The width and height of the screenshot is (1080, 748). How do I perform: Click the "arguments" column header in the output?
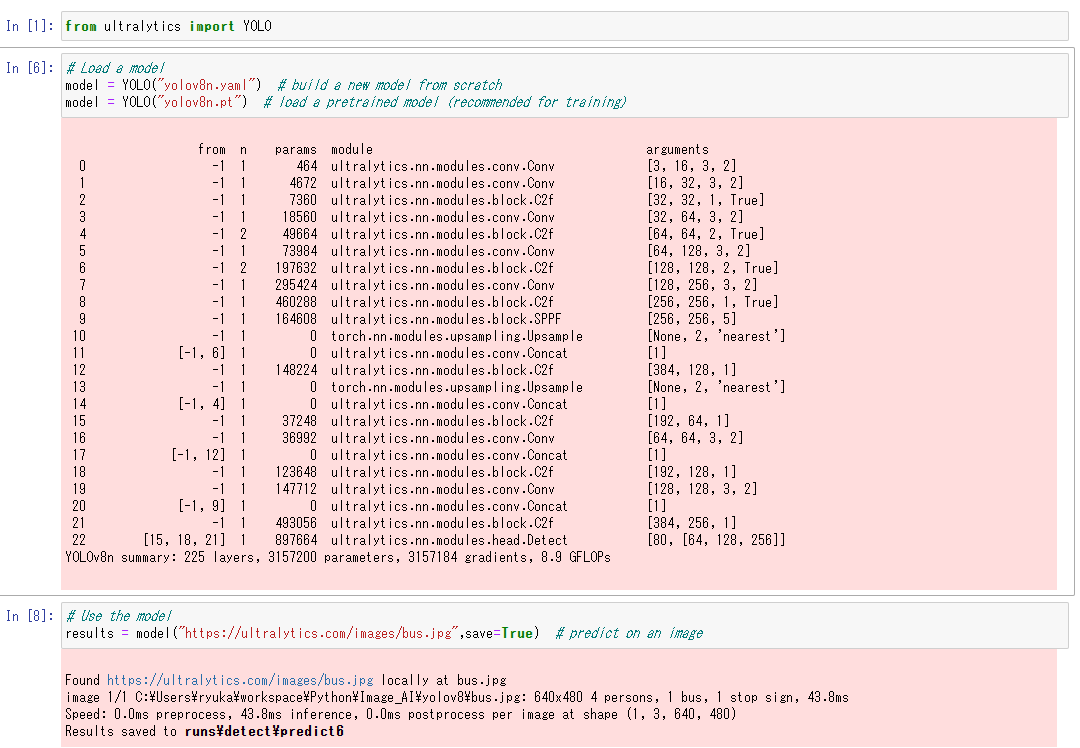tap(676, 149)
